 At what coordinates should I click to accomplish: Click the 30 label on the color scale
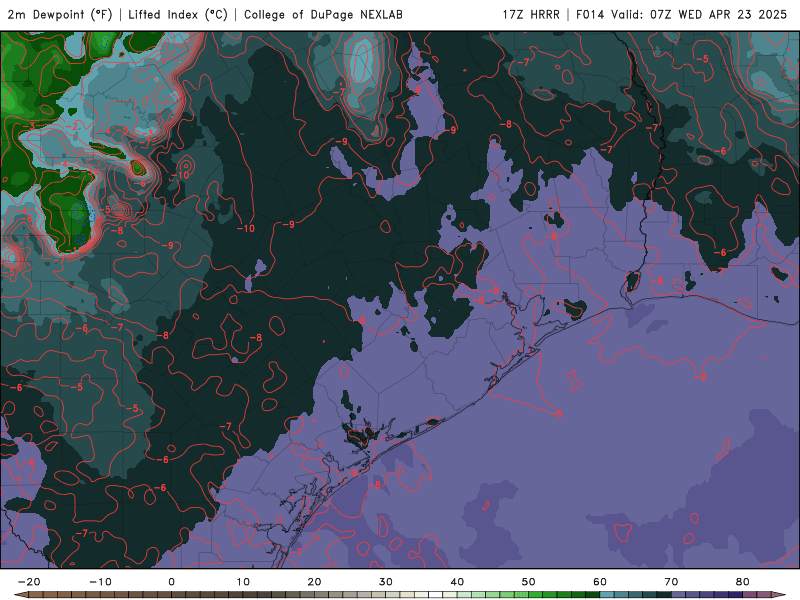[x=386, y=582]
